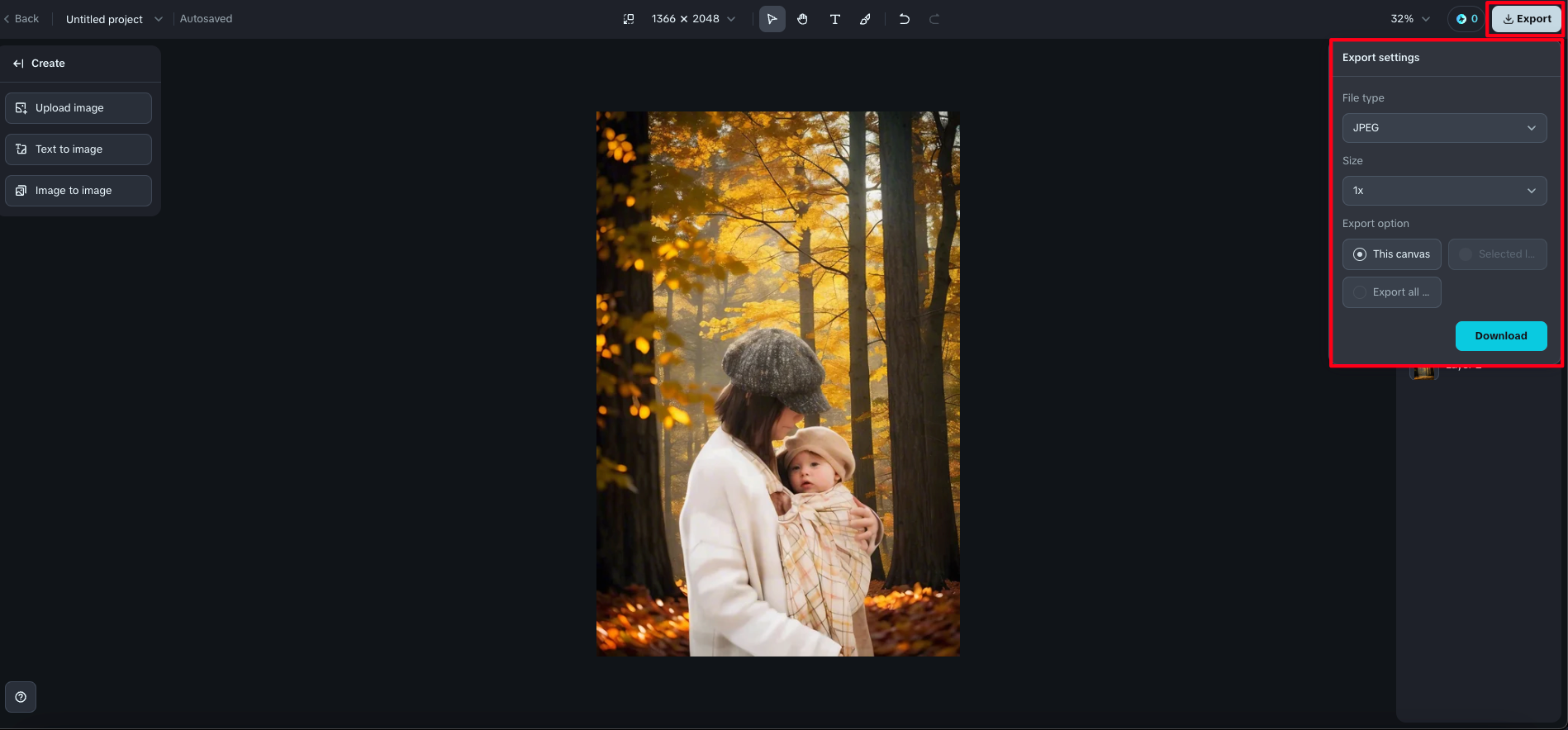
Task: Click the Export button
Action: tap(1526, 19)
